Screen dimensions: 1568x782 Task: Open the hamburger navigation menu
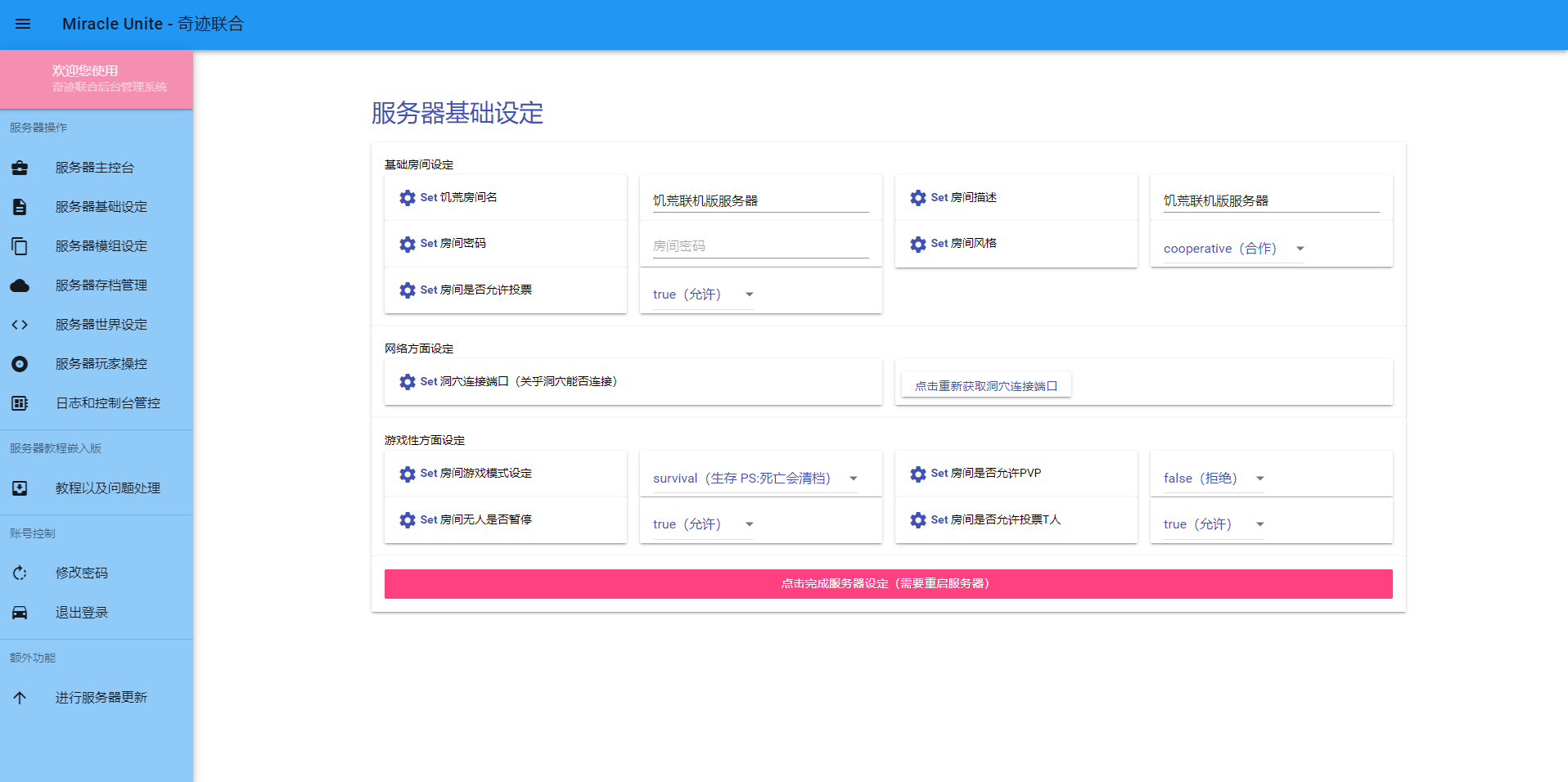tap(23, 24)
